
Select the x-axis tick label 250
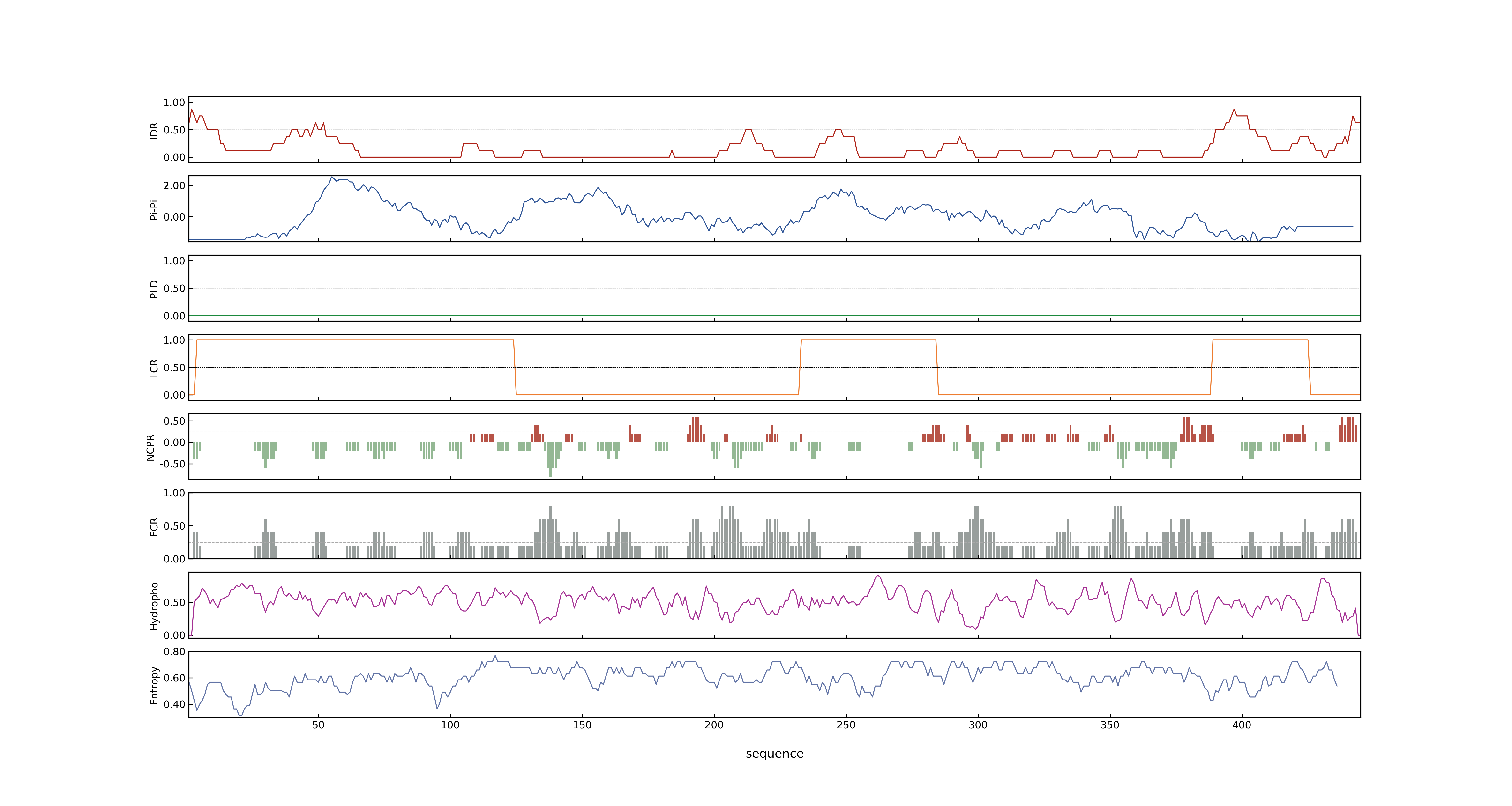point(846,725)
